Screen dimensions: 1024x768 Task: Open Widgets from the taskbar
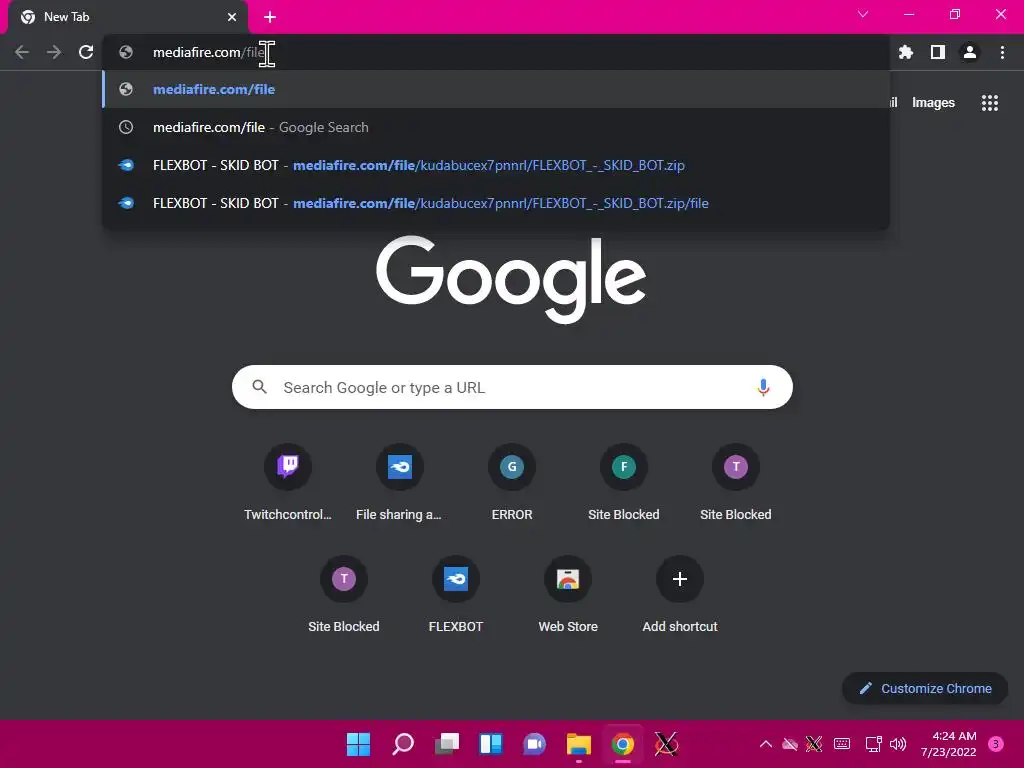[491, 744]
